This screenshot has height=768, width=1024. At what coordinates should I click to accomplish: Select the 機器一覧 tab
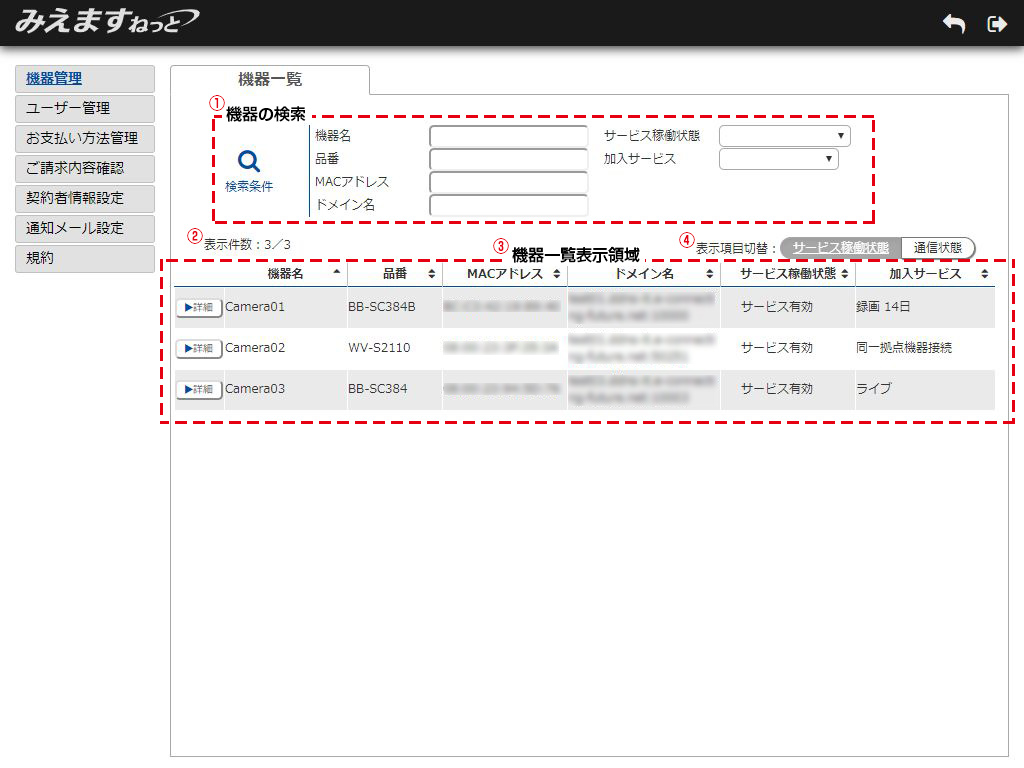pyautogui.click(x=270, y=80)
